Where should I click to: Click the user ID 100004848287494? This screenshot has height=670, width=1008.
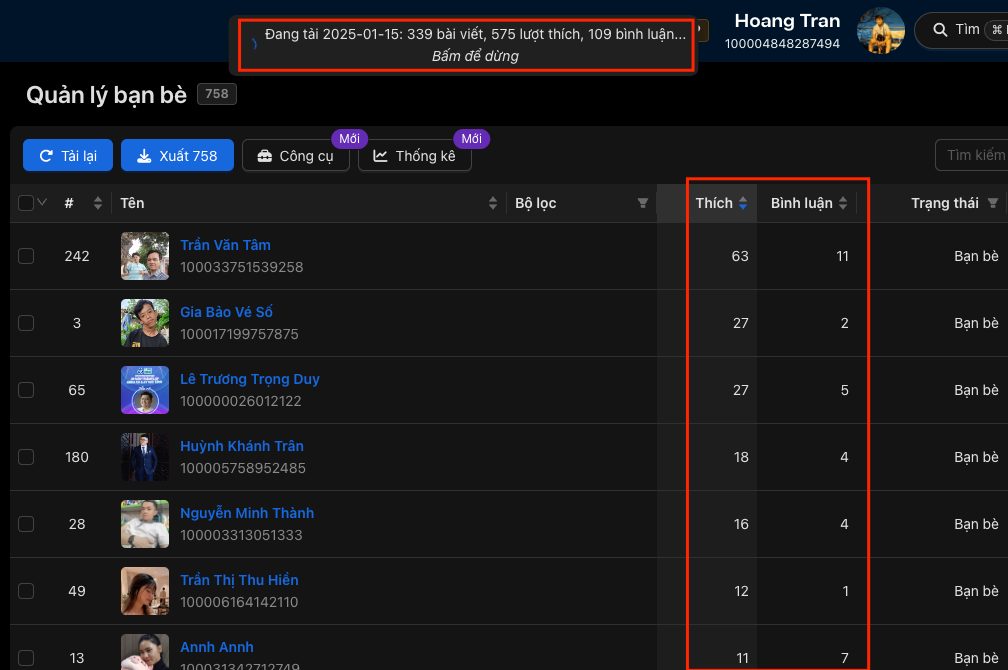click(x=782, y=44)
